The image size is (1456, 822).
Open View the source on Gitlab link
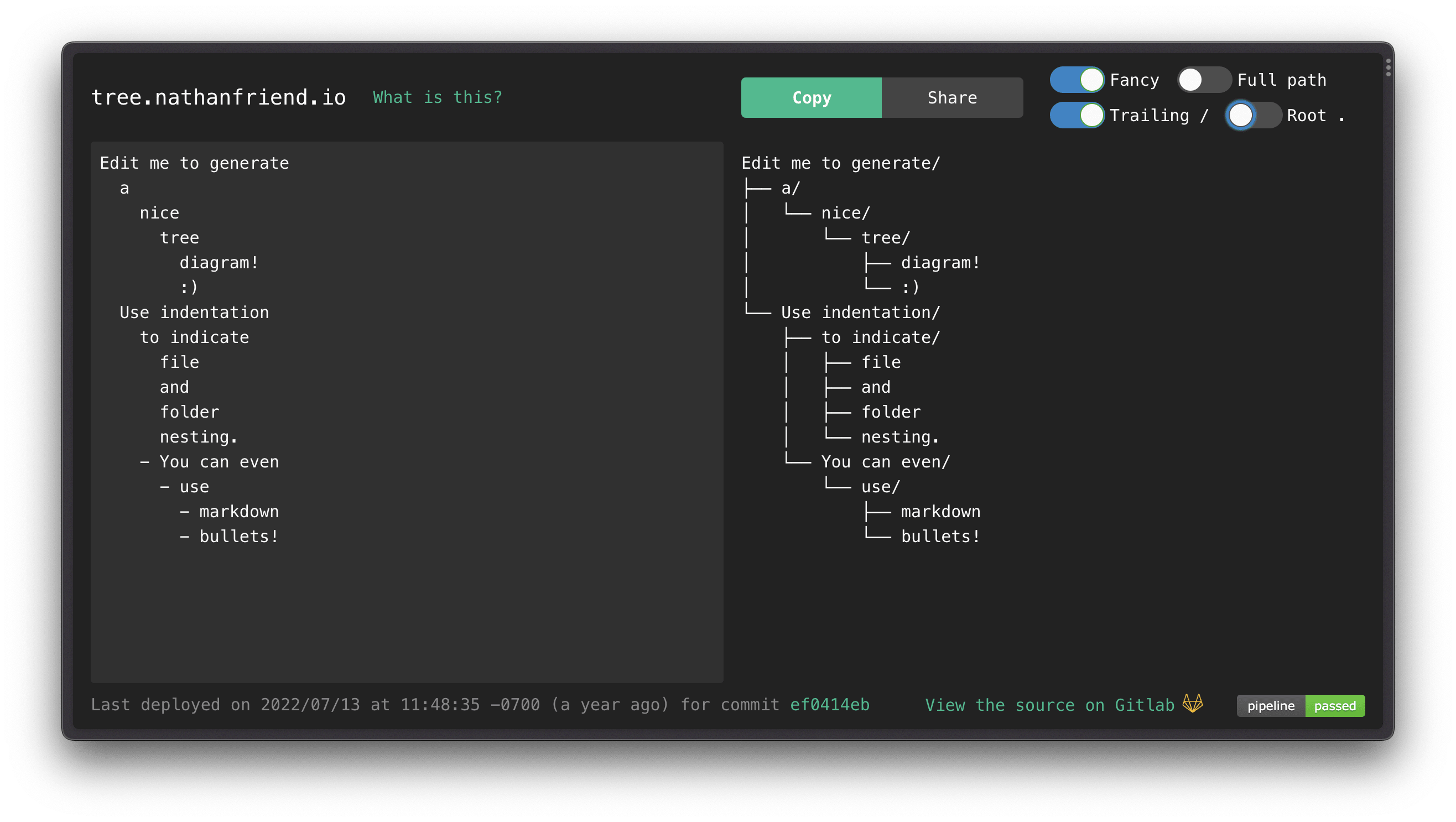(x=1049, y=705)
